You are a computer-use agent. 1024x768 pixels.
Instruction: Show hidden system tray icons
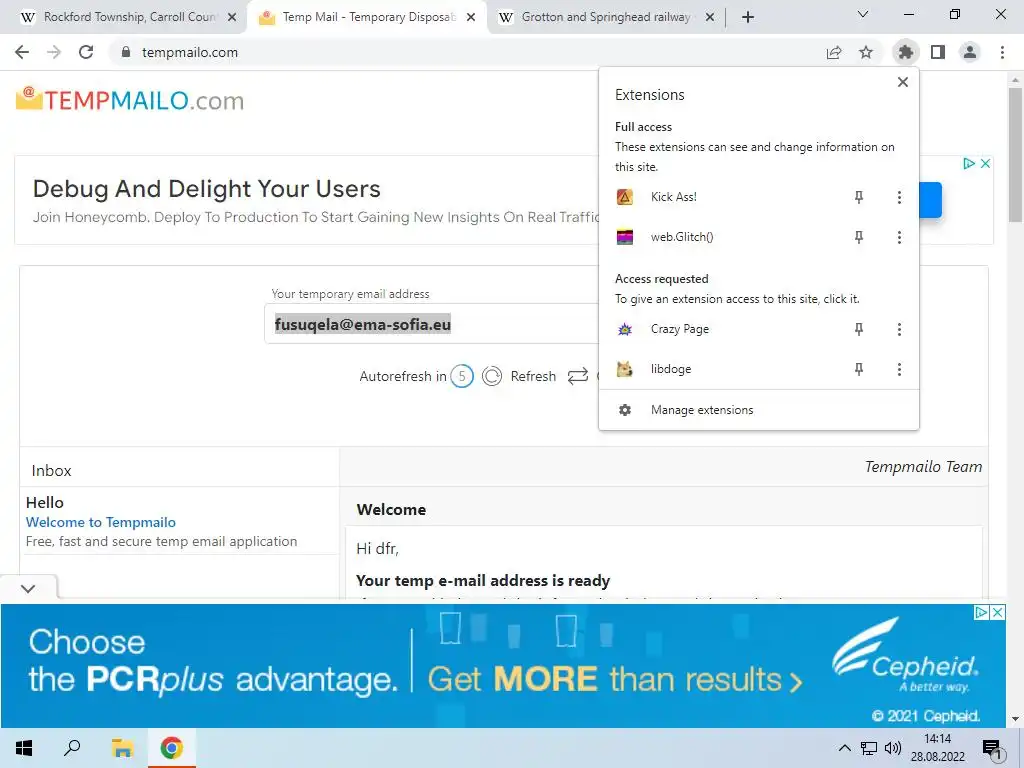tap(844, 748)
